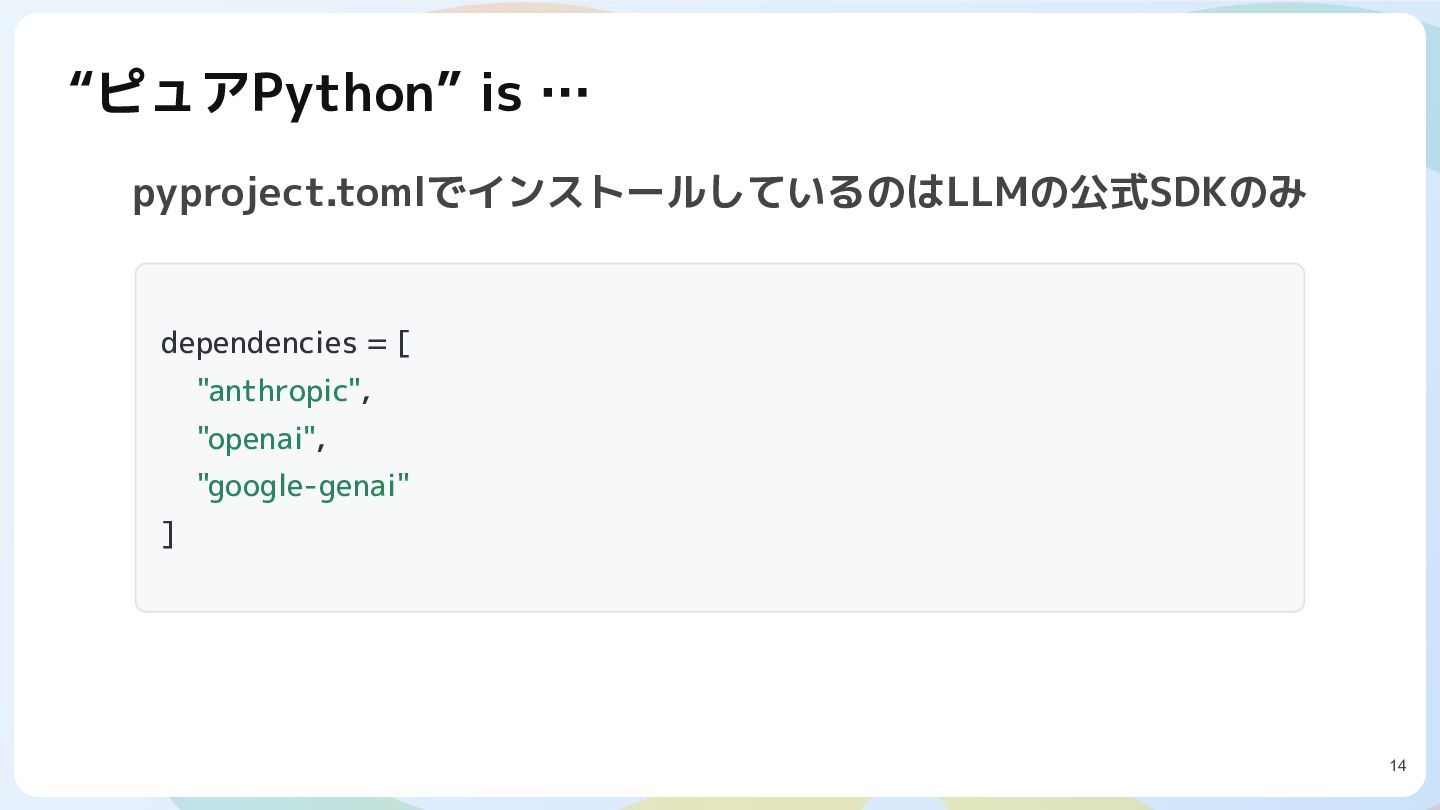Click the slide title "ピュアPython" is …
This screenshot has width=1440, height=810.
pyautogui.click(x=330, y=95)
